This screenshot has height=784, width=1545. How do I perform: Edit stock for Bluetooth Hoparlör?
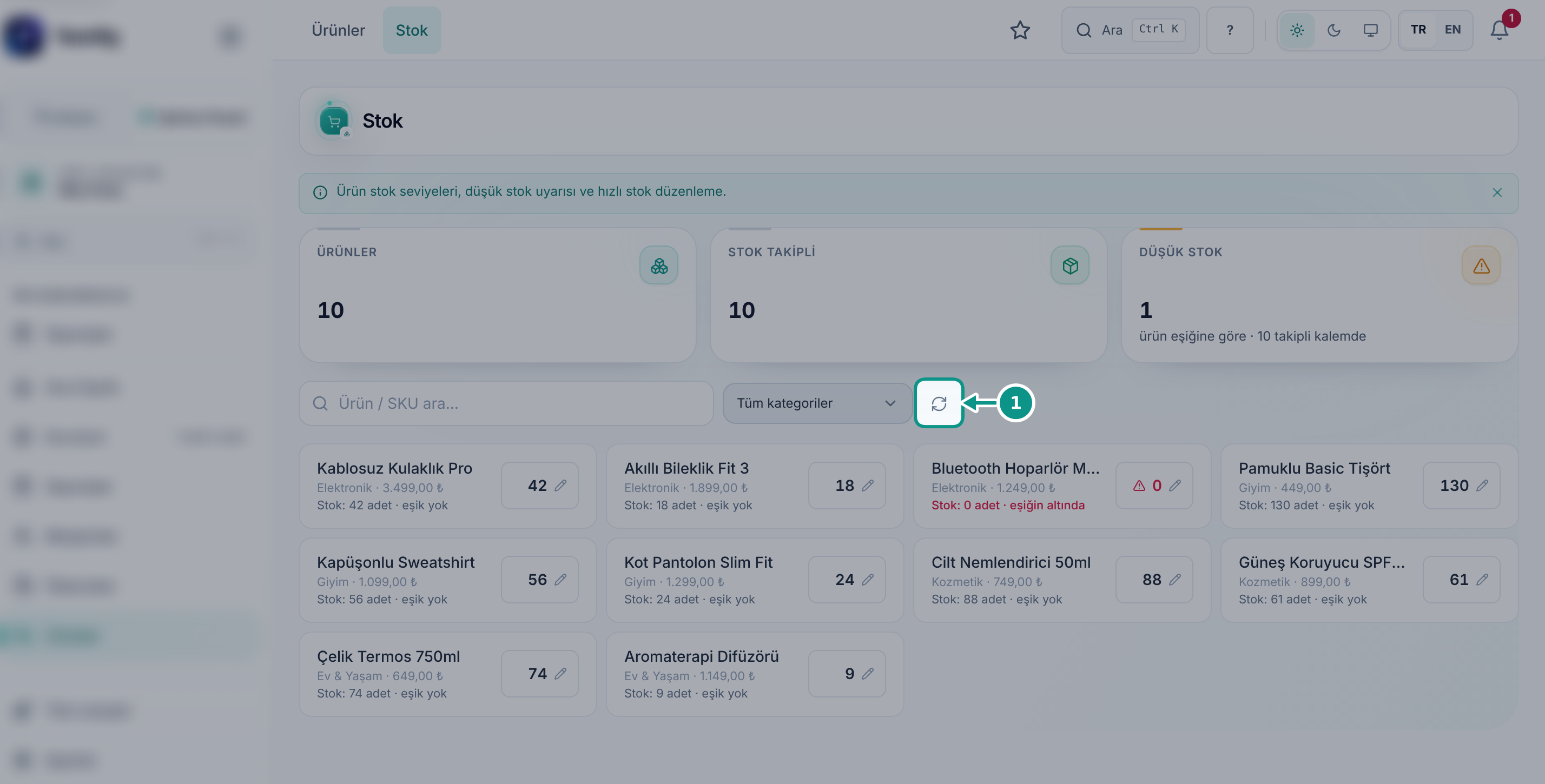1154,486
